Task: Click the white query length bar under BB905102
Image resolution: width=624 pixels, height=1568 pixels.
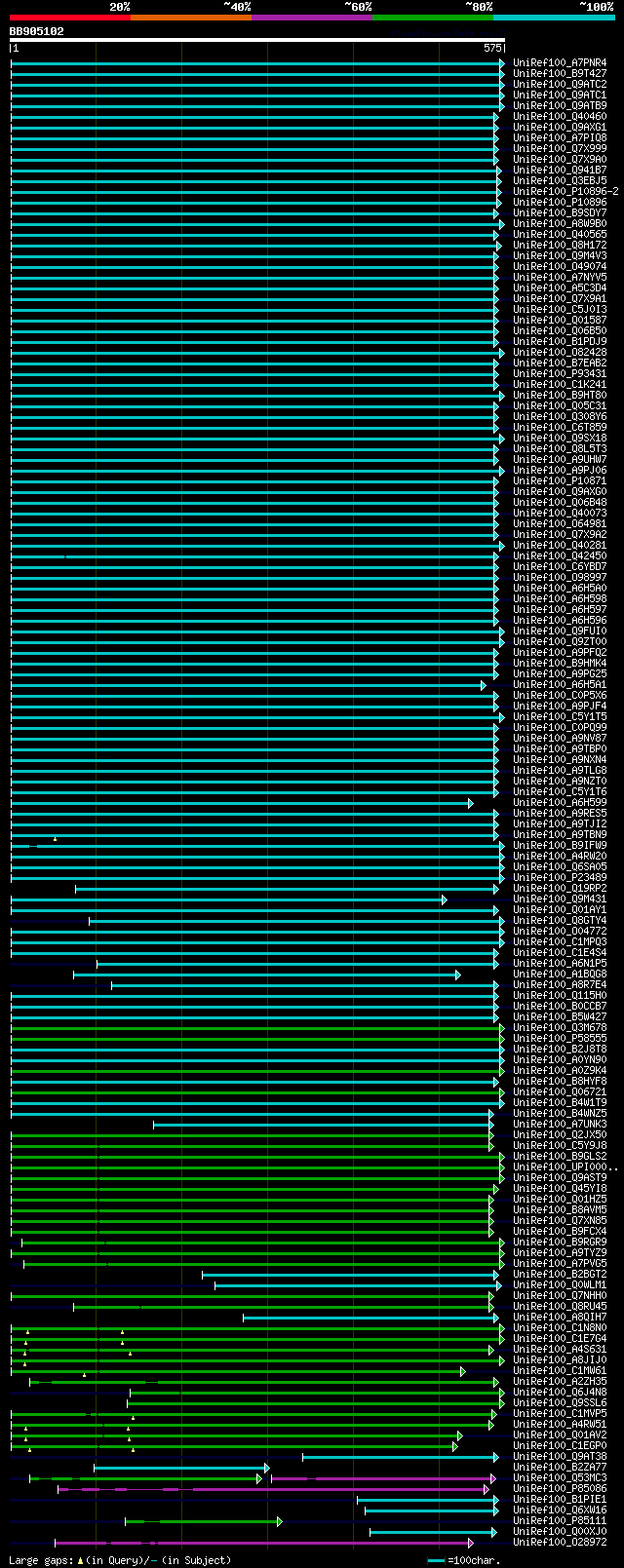Action: tap(257, 40)
